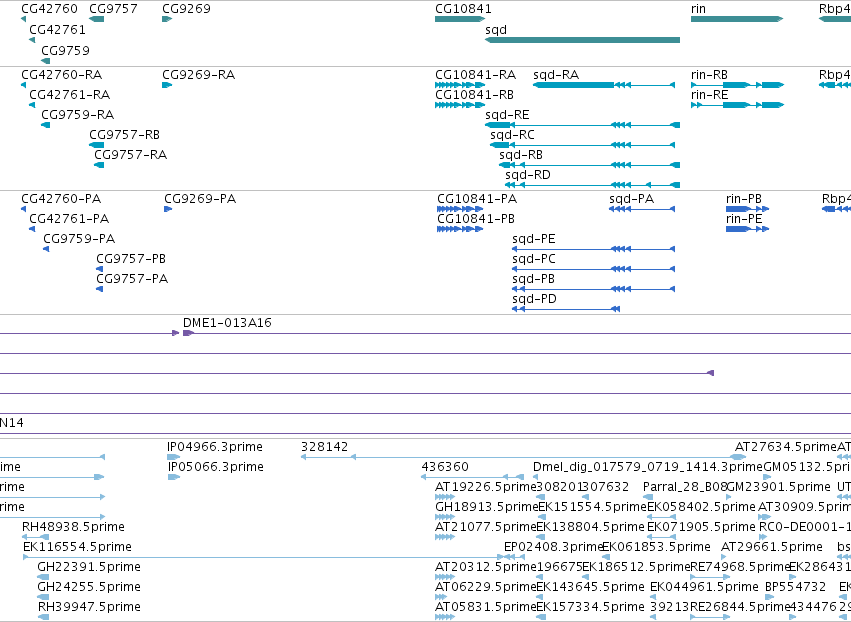Select the CG9269 gene arrow
This screenshot has height=622, width=851.
tap(167, 19)
